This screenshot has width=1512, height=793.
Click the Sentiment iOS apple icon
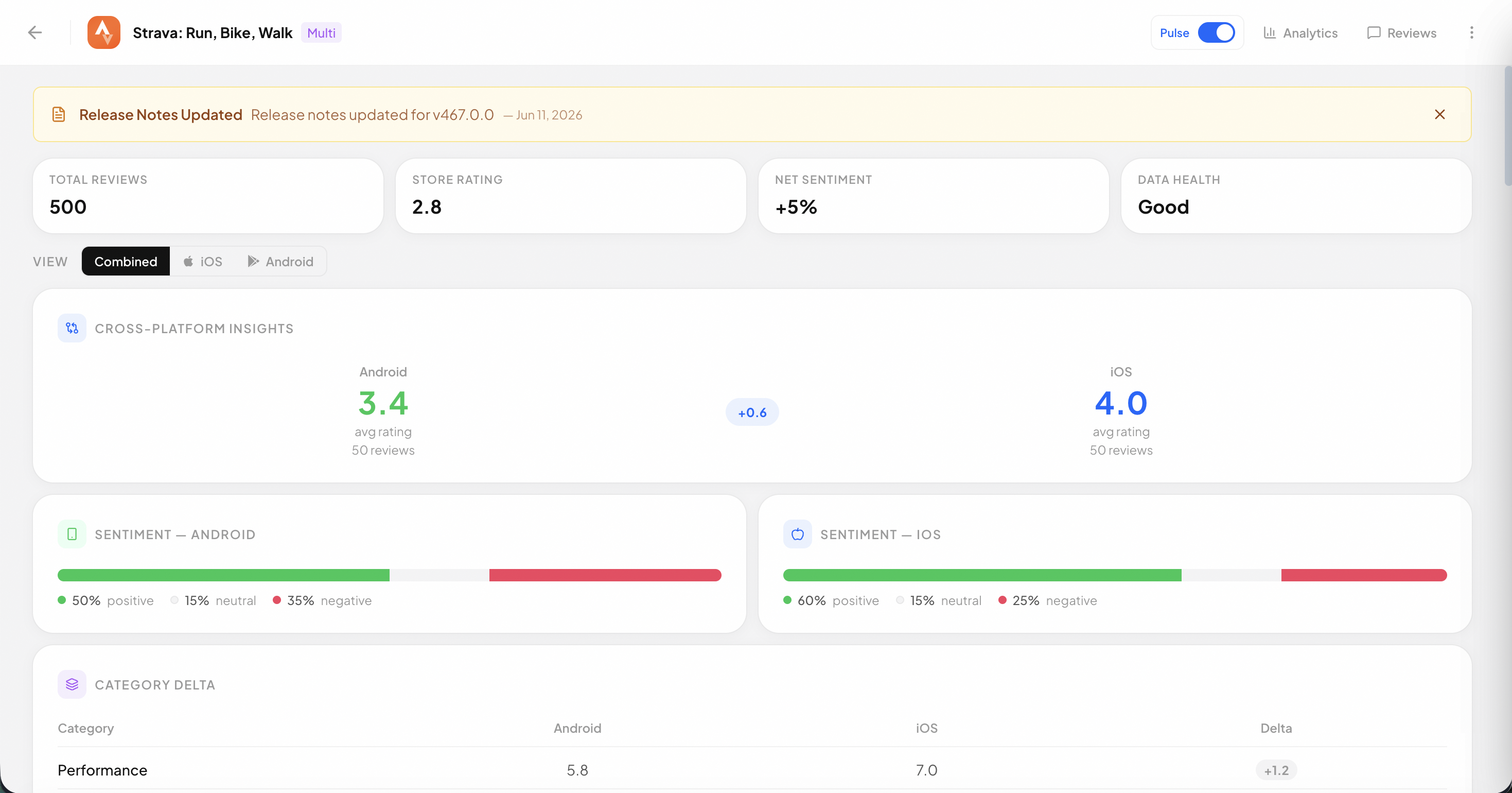[x=798, y=534]
